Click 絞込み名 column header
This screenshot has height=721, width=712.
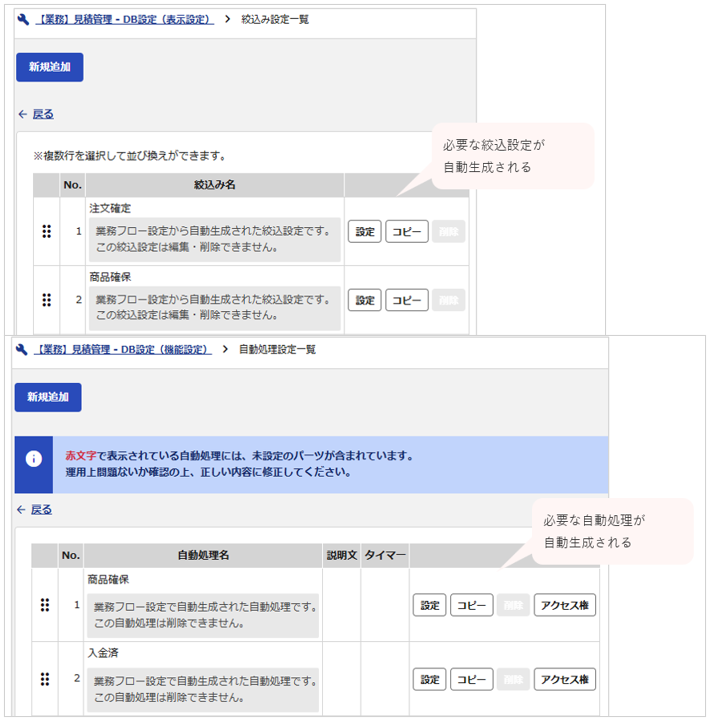215,185
